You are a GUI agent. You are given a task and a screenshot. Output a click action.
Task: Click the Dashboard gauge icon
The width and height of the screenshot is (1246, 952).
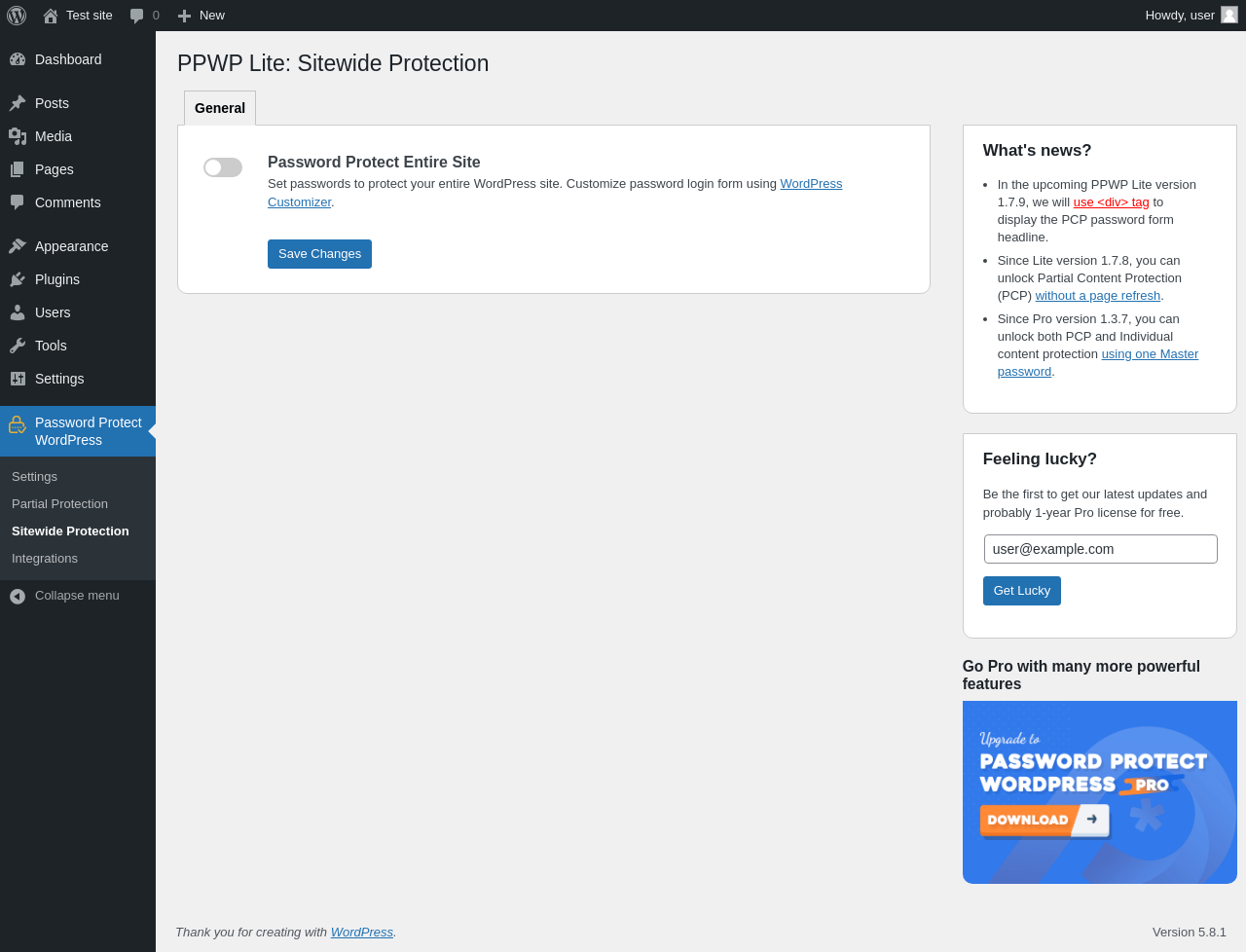[x=18, y=59]
